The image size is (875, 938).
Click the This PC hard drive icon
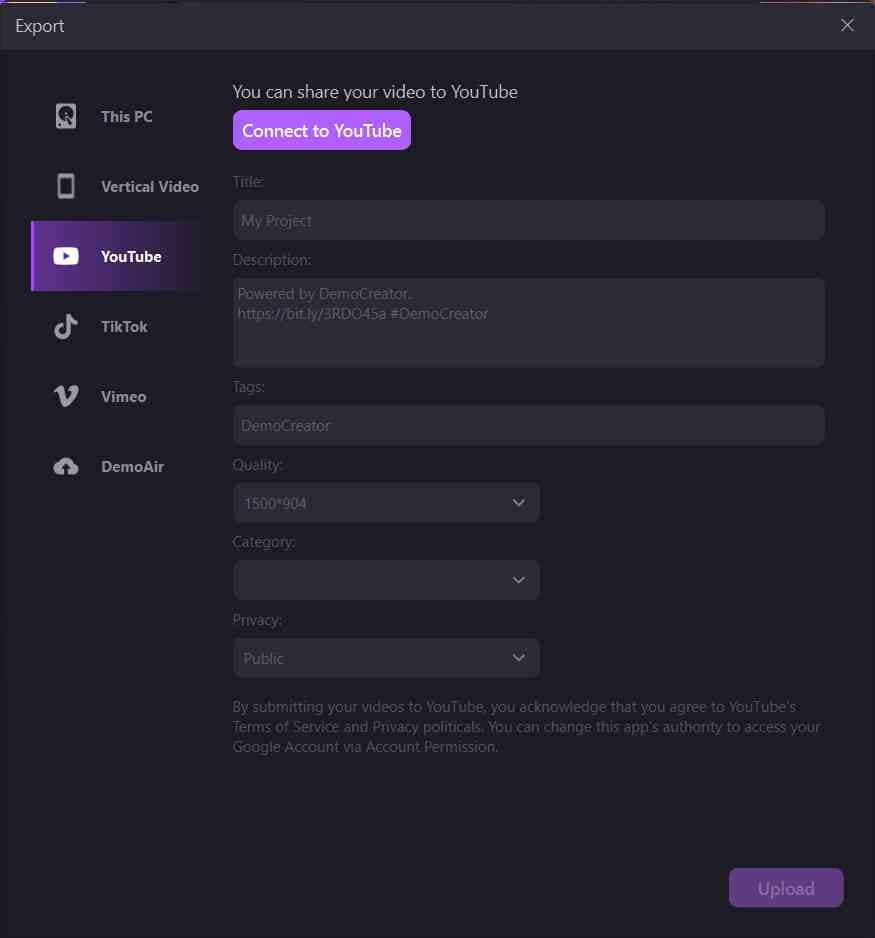(x=66, y=116)
